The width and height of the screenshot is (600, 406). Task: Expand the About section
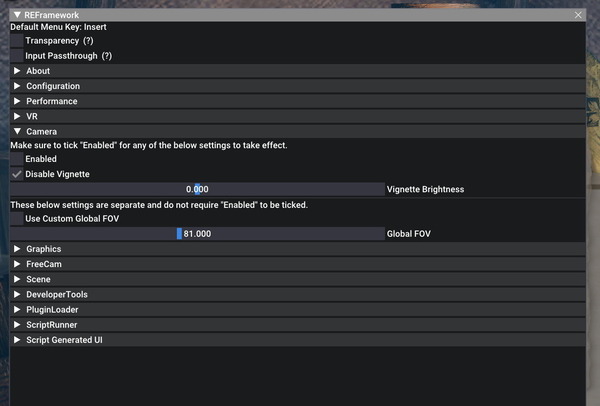298,71
